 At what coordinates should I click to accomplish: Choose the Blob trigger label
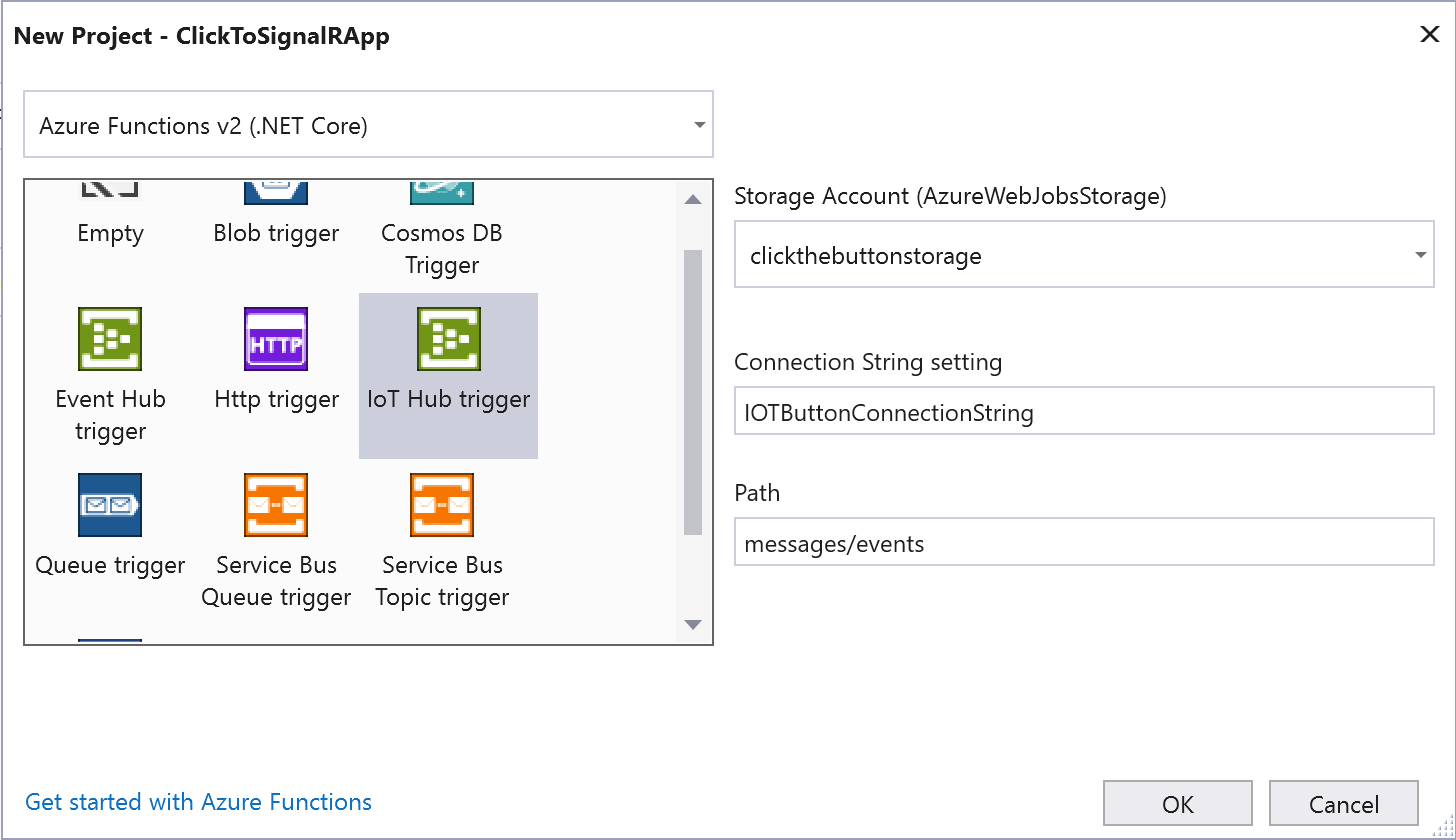[276, 233]
